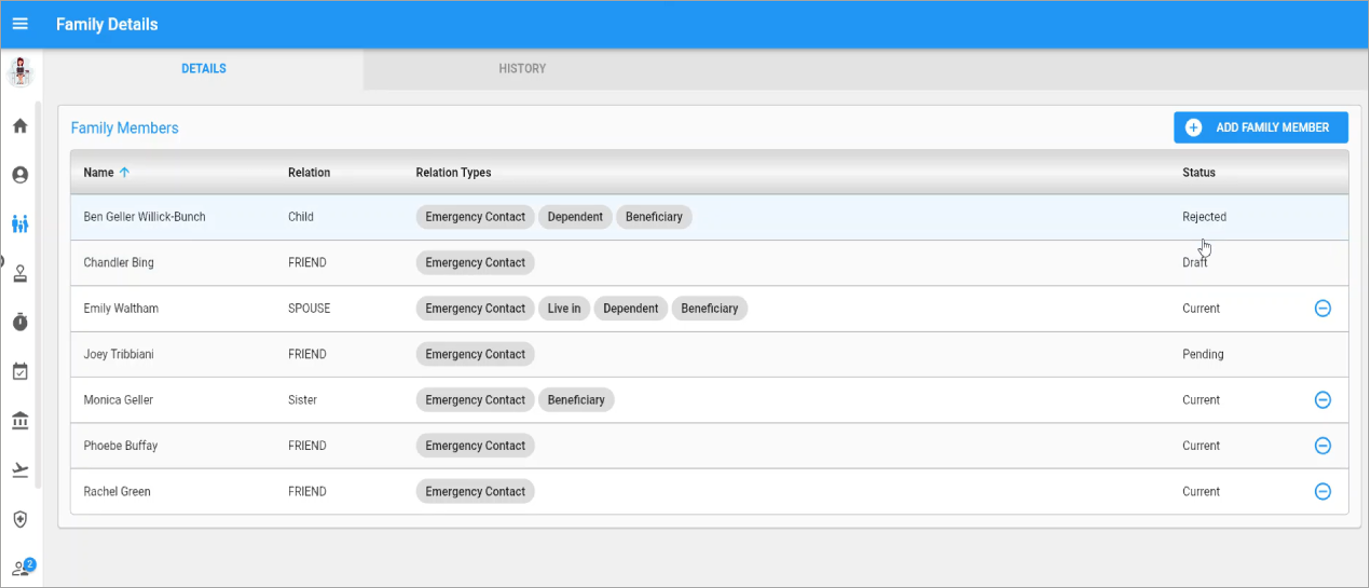Click the Family Members section title
This screenshot has height=588, width=1369.
click(125, 128)
